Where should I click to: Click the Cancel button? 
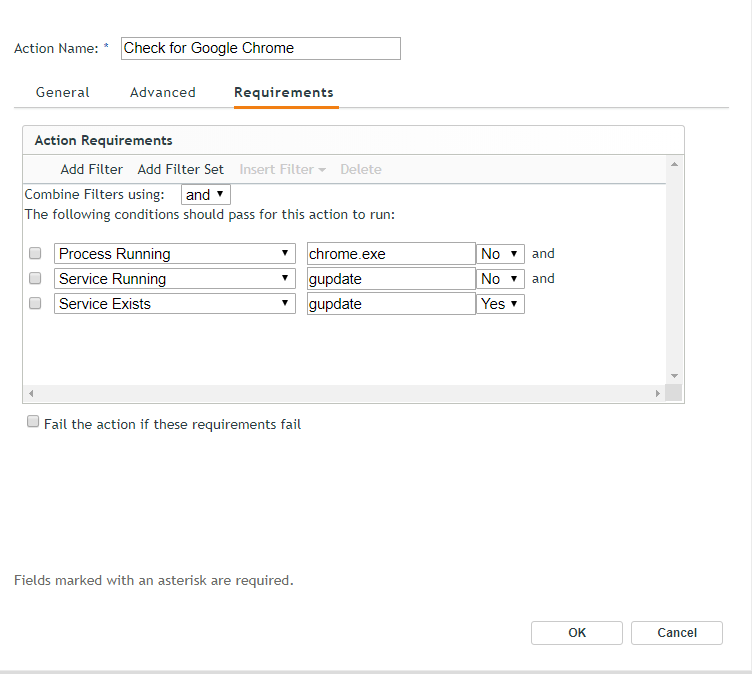pyautogui.click(x=677, y=633)
